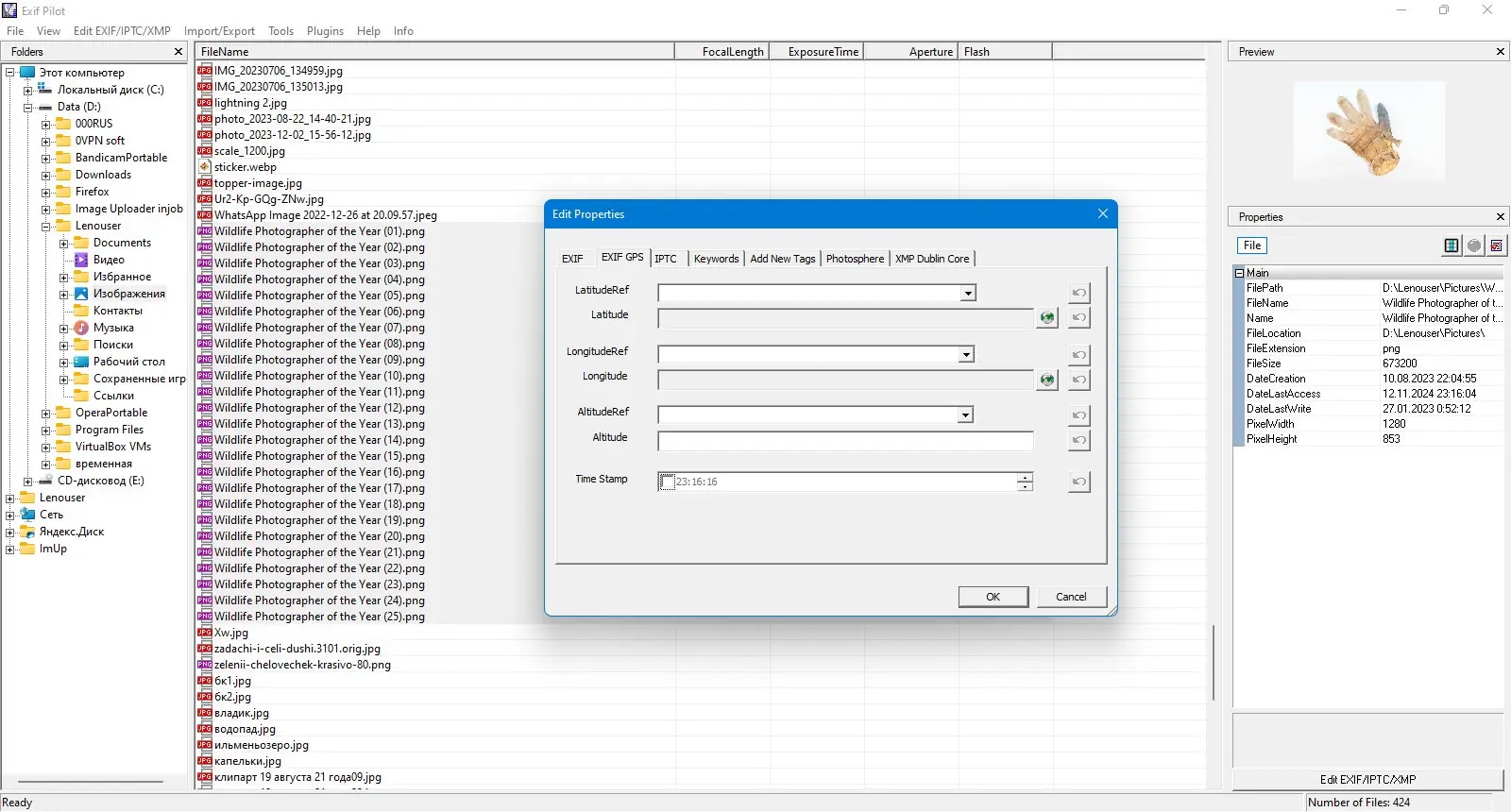Click OK in Edit Properties dialog
This screenshot has height=812, width=1511.
[993, 597]
